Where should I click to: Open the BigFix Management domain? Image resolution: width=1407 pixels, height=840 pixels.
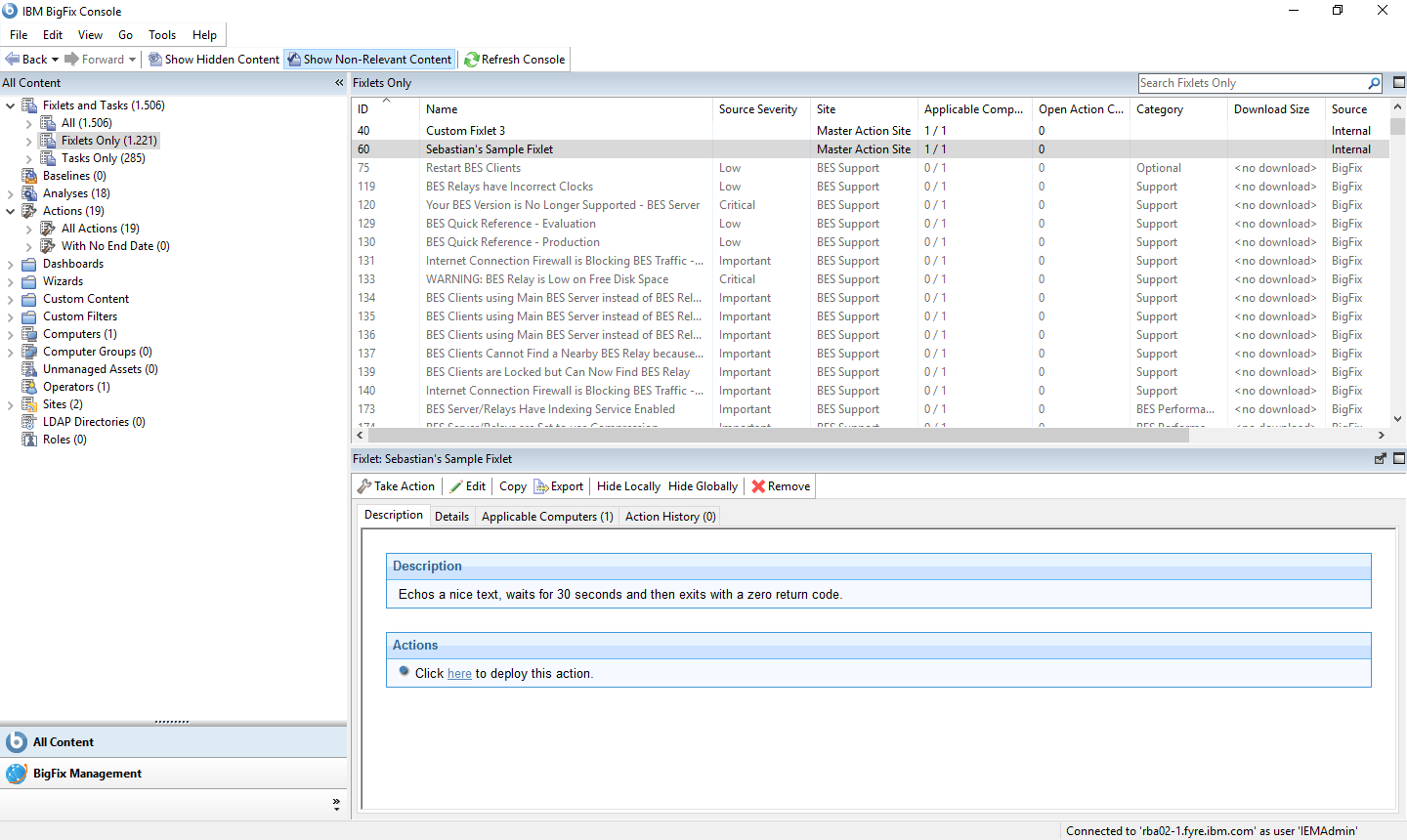coord(174,774)
